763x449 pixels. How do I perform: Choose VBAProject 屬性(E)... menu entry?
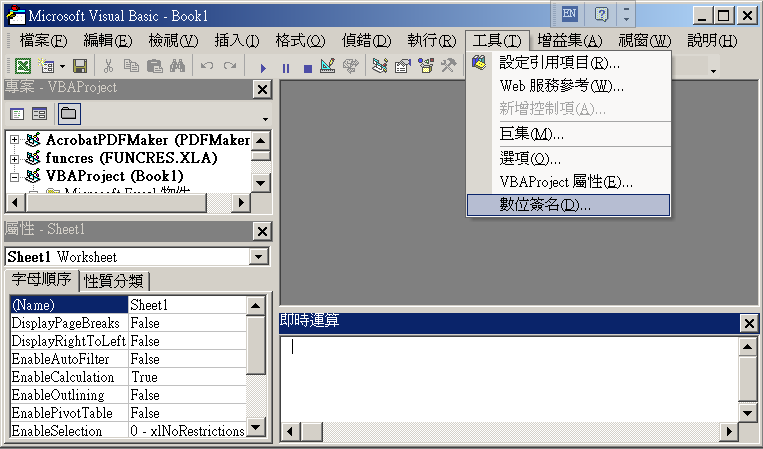coord(568,182)
